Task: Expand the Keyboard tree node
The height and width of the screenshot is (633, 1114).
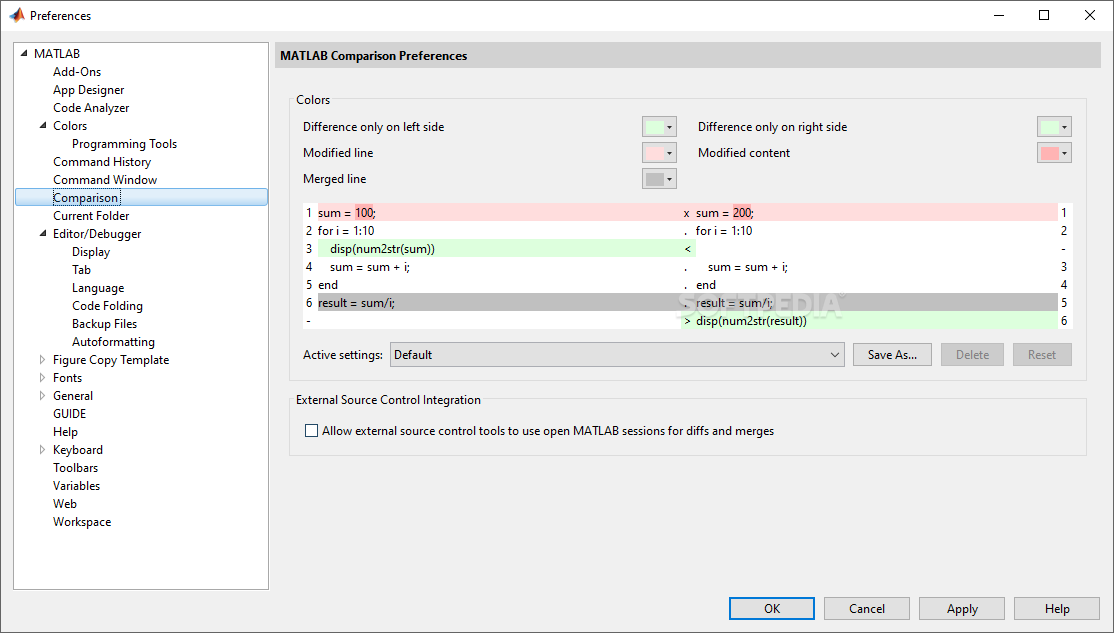Action: (43, 450)
